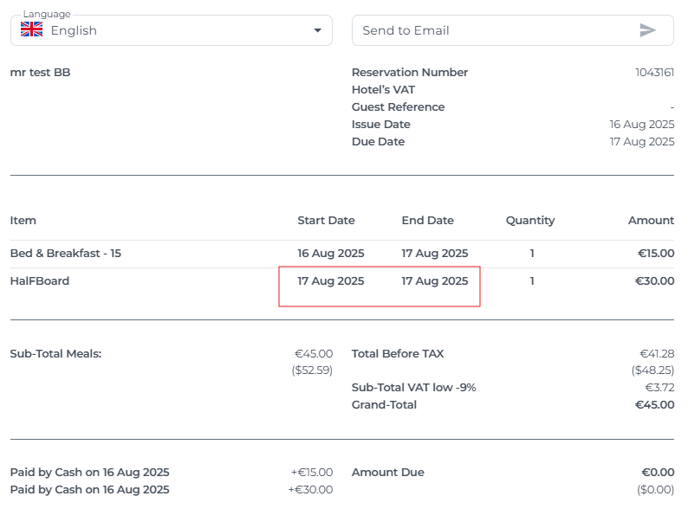The image size is (688, 509).
Task: Click the Amount Due €0.00 value
Action: 658,472
